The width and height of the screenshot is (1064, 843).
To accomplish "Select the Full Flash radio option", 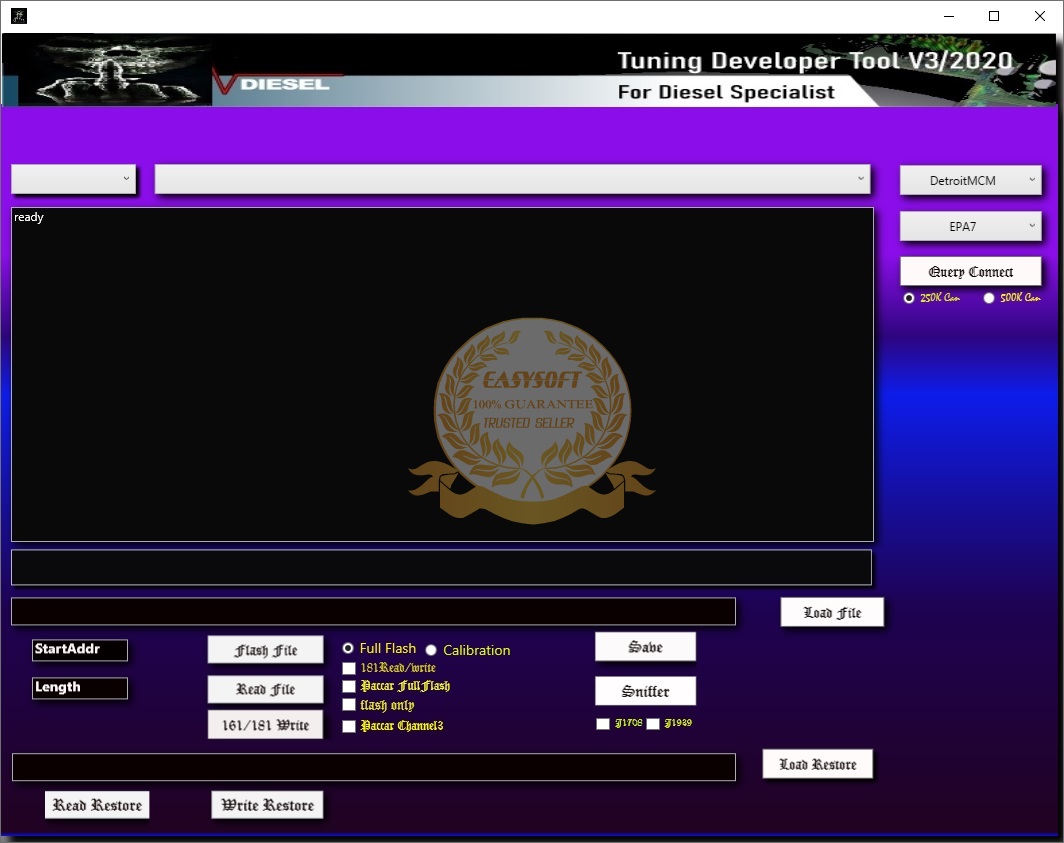I will click(x=348, y=648).
